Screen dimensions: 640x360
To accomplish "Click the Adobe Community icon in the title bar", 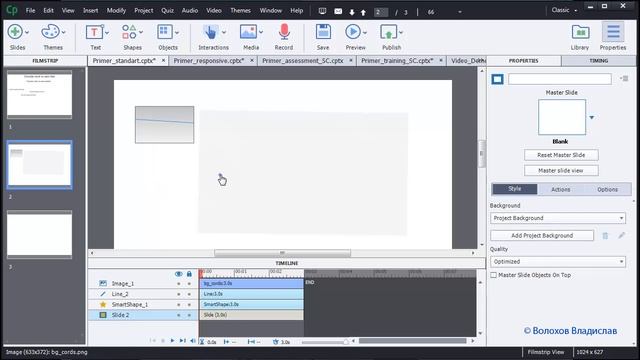I will (x=322, y=11).
